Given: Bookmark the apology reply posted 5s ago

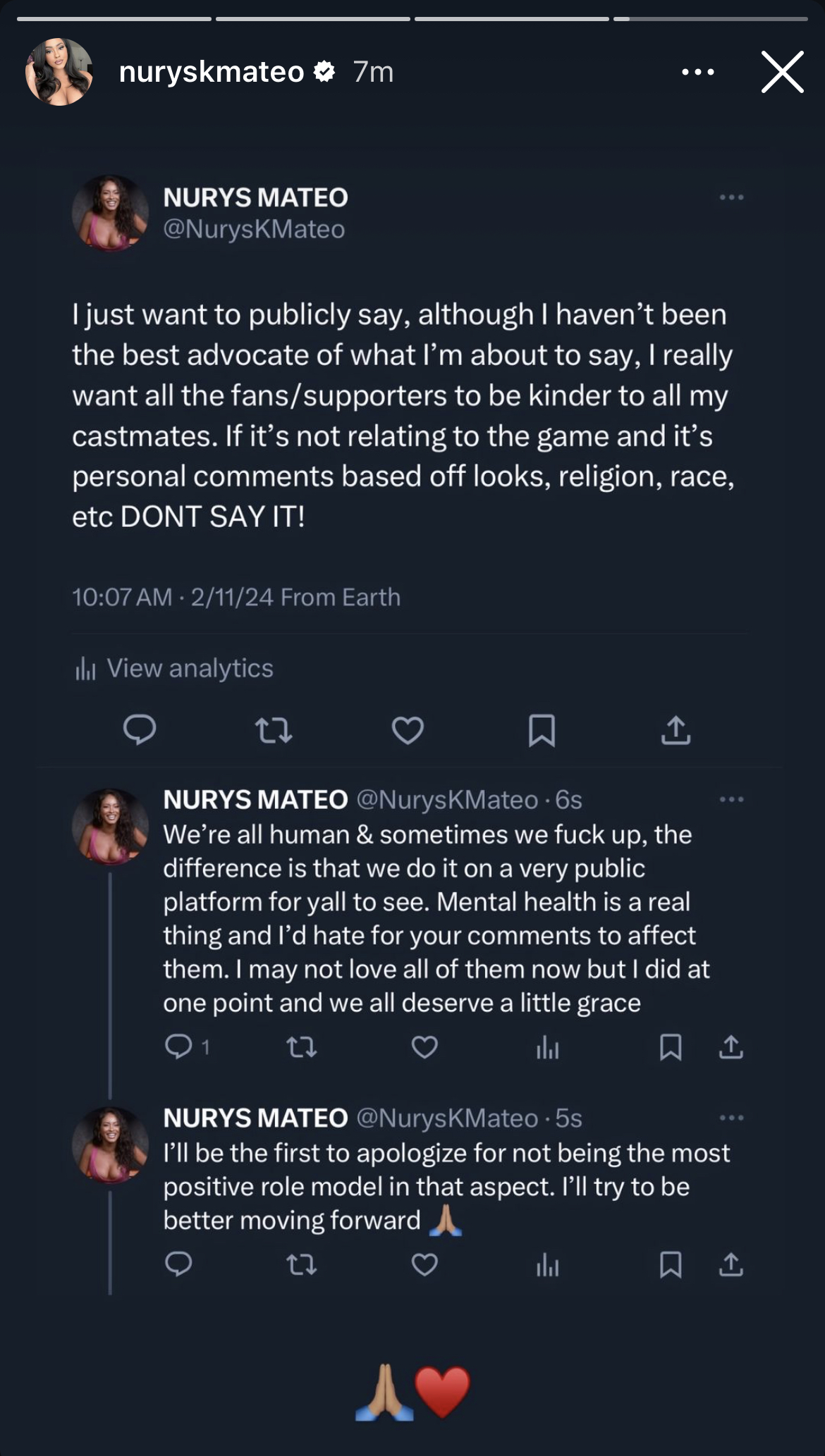Looking at the screenshot, I should 670,1265.
